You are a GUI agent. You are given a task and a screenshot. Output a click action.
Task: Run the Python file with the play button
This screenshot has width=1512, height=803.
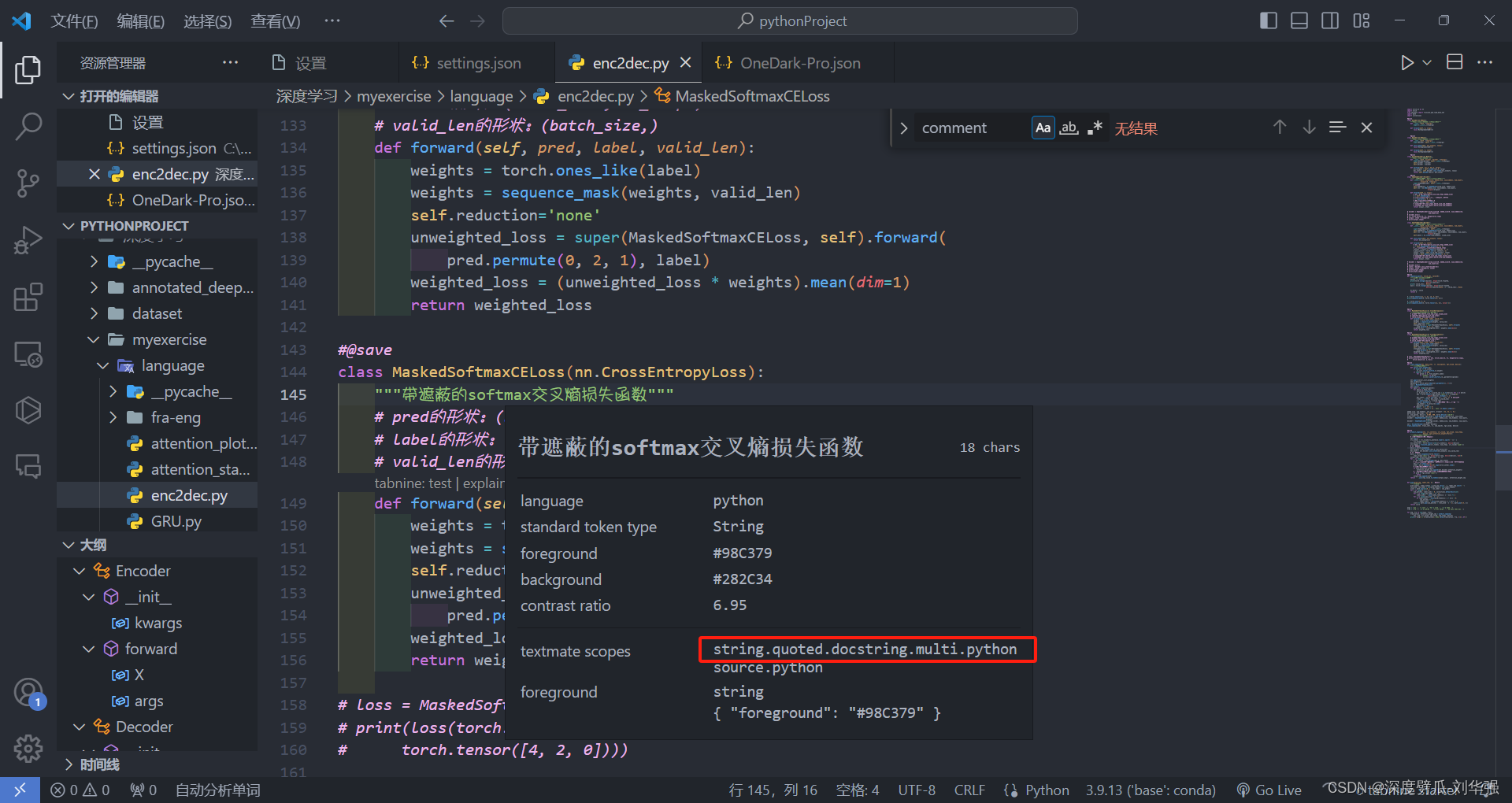pos(1407,62)
